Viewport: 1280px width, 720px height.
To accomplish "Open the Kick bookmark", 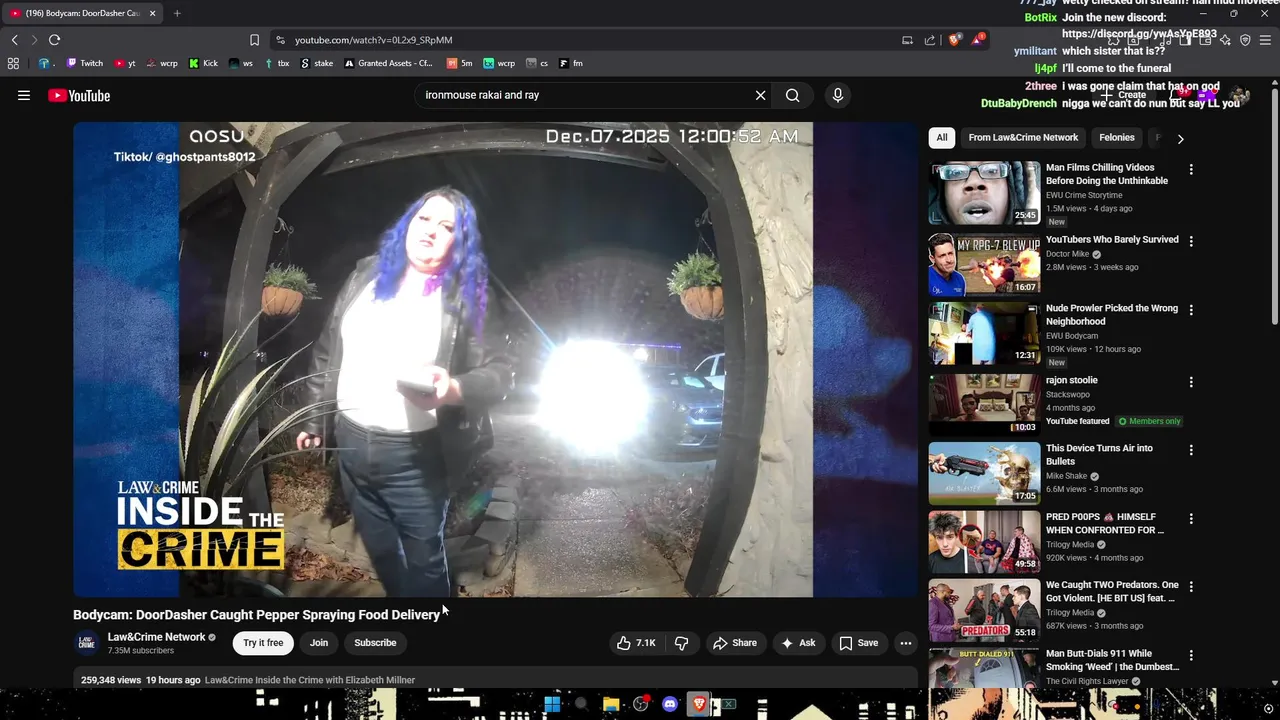I will [203, 63].
